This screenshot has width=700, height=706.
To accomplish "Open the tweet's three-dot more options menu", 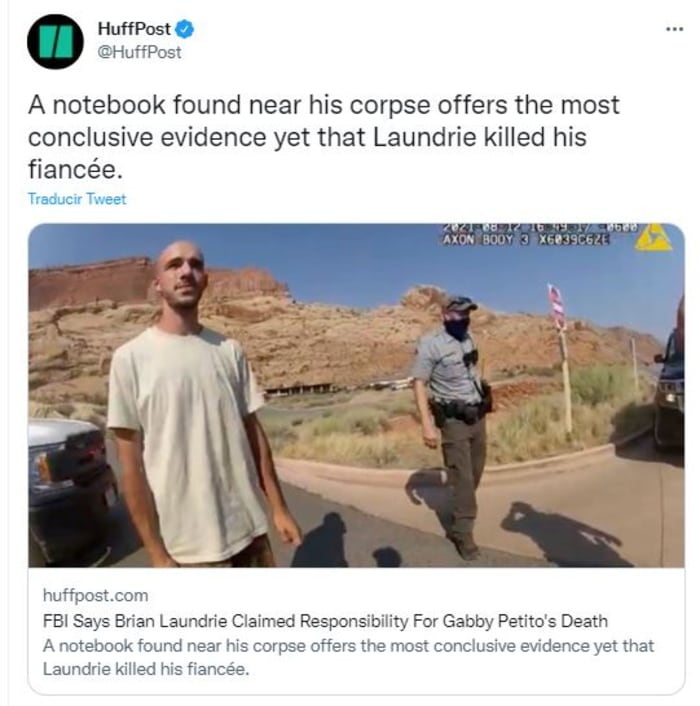I will coord(675,29).
